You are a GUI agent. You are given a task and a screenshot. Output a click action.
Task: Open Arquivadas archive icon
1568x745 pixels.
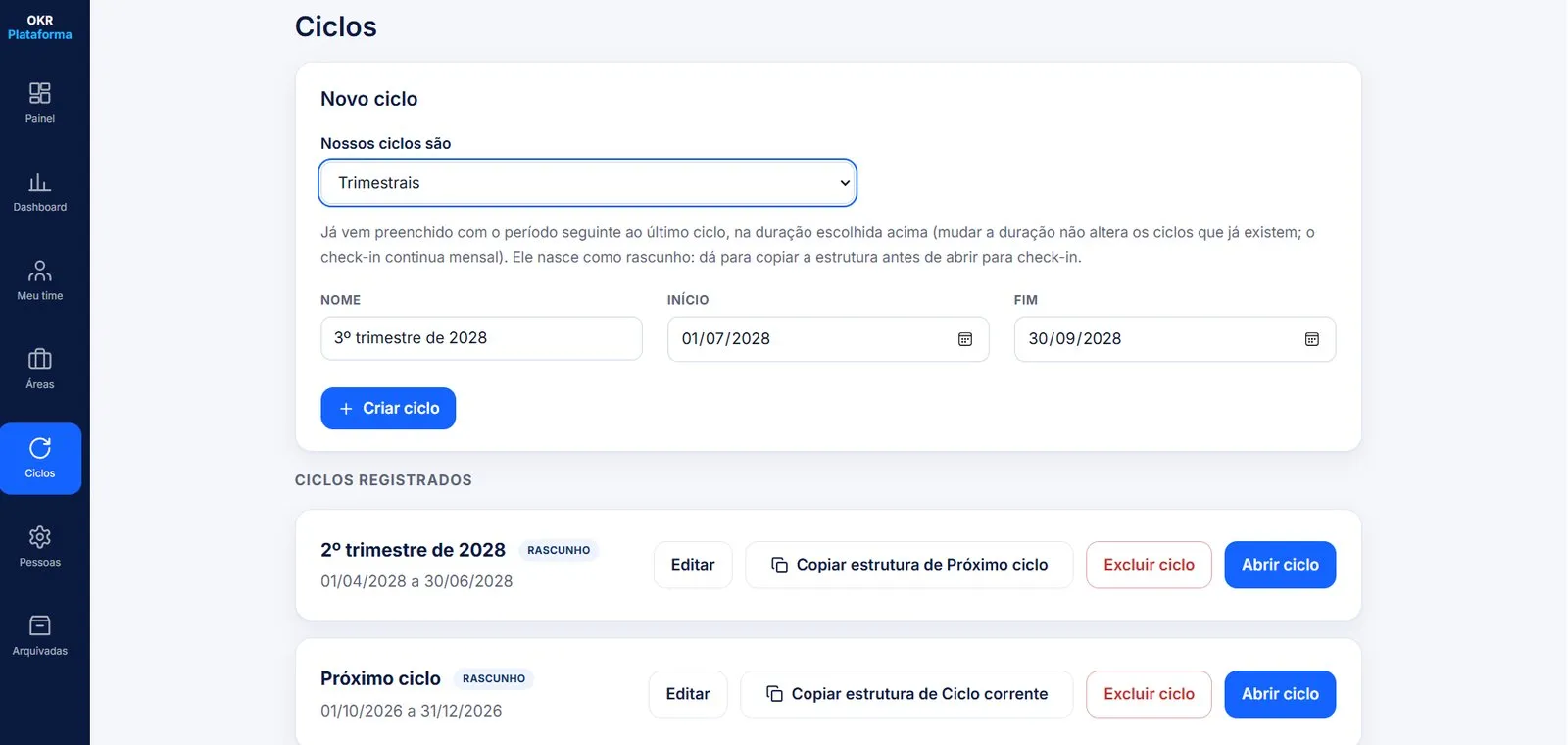[40, 625]
